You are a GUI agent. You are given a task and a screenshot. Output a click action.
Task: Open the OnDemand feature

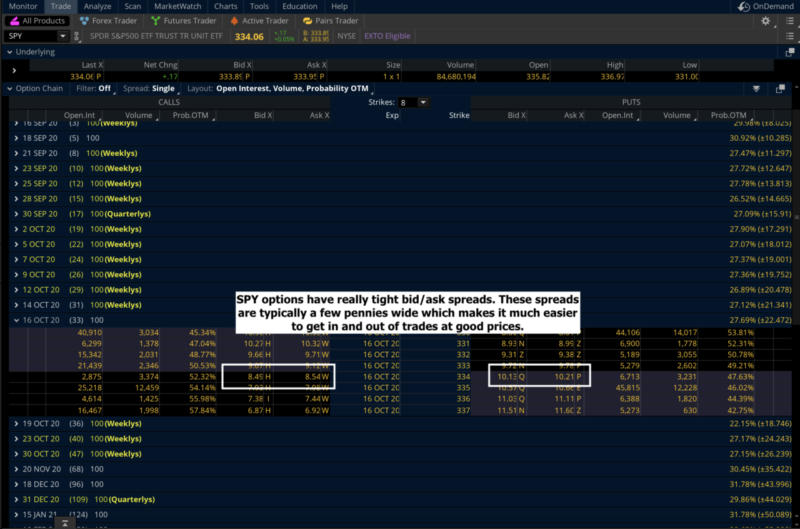(x=765, y=7)
